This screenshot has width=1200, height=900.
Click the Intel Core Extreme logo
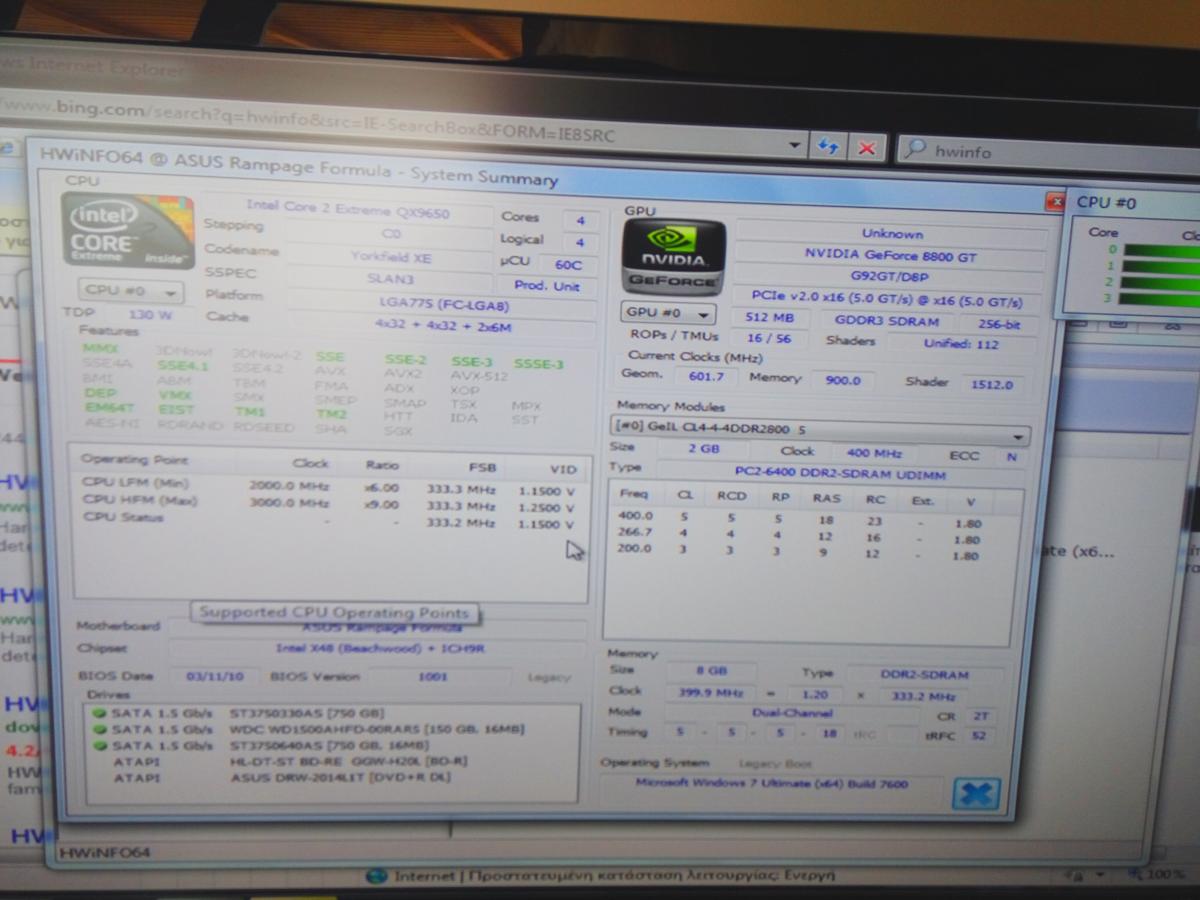pos(127,229)
